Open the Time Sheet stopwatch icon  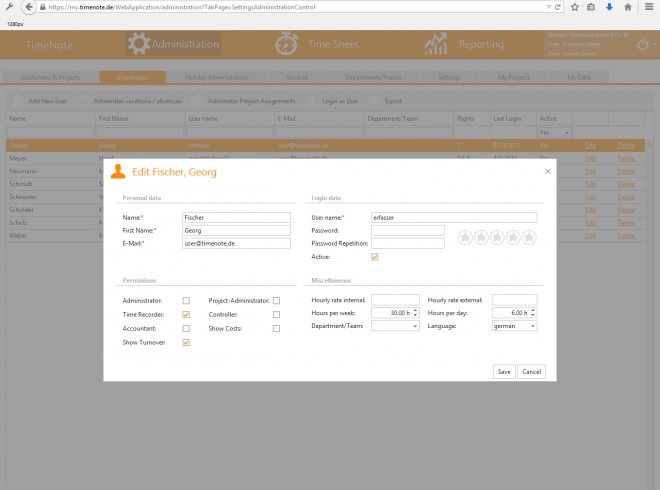pos(289,45)
